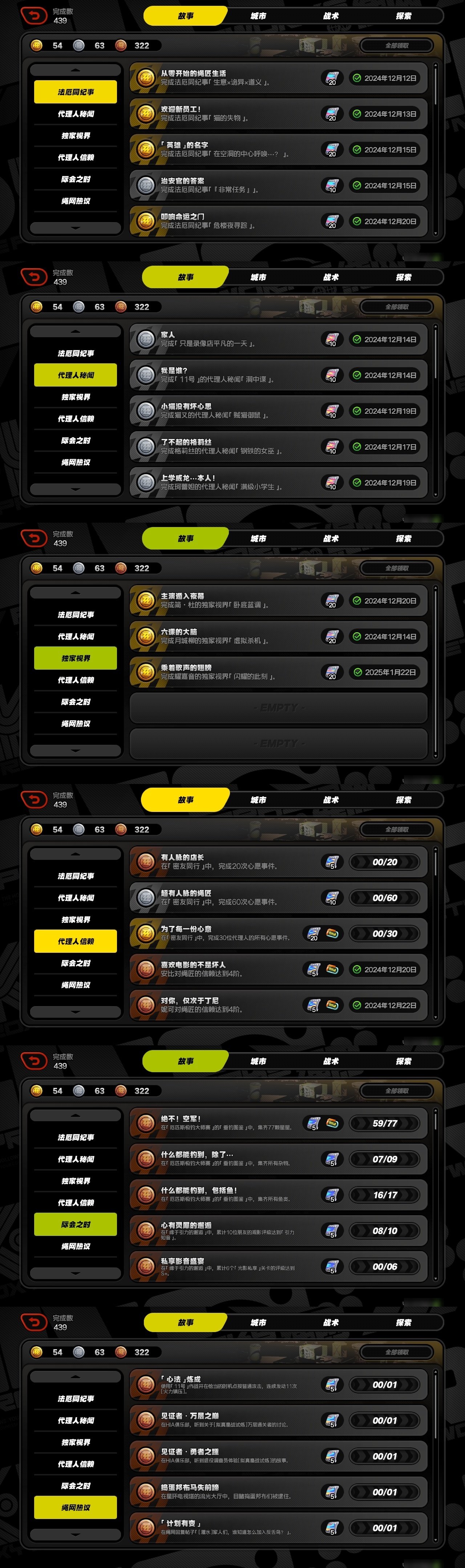The image size is (465, 1568).
Task: Click gold medal icon of 从零开始的绳匠生活
Action: (x=146, y=78)
